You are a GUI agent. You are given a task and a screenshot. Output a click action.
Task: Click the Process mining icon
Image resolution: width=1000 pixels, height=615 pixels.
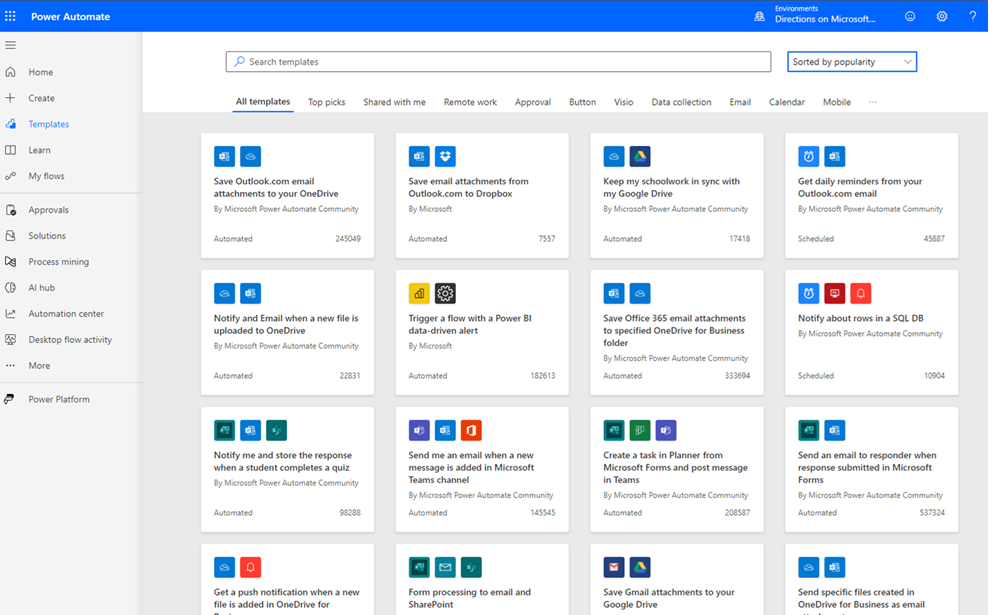pyautogui.click(x=10, y=262)
